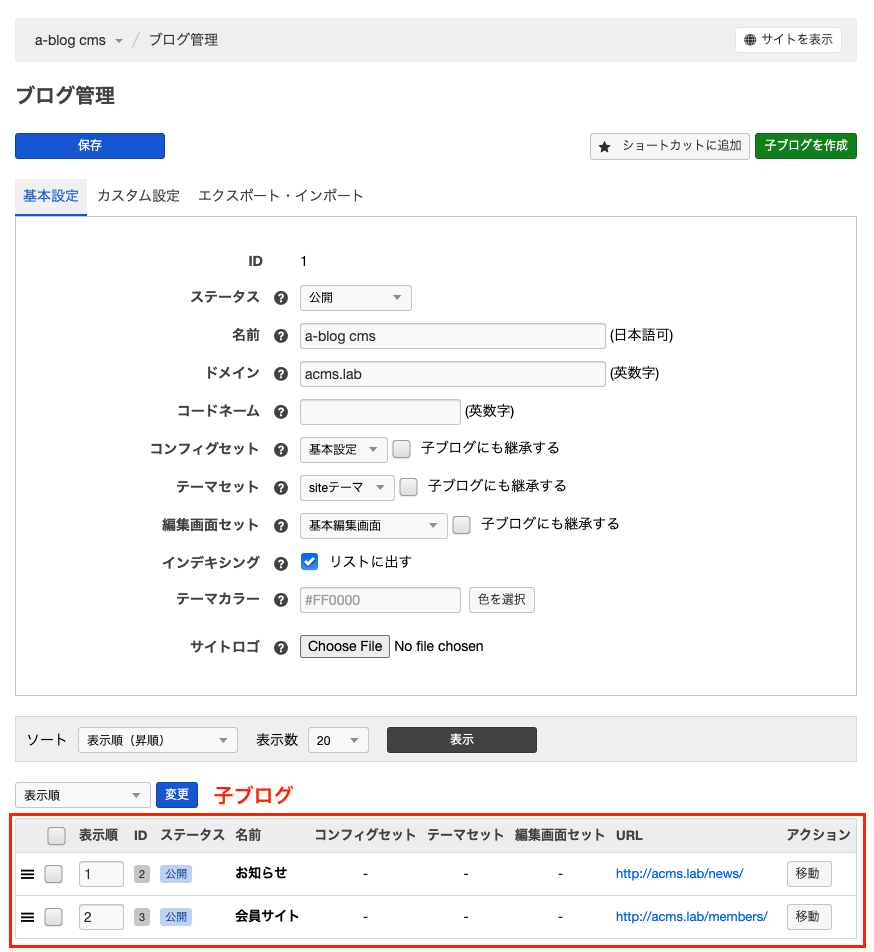Open the エクスポート・インポート tab
The width and height of the screenshot is (874, 952).
pyautogui.click(x=280, y=196)
